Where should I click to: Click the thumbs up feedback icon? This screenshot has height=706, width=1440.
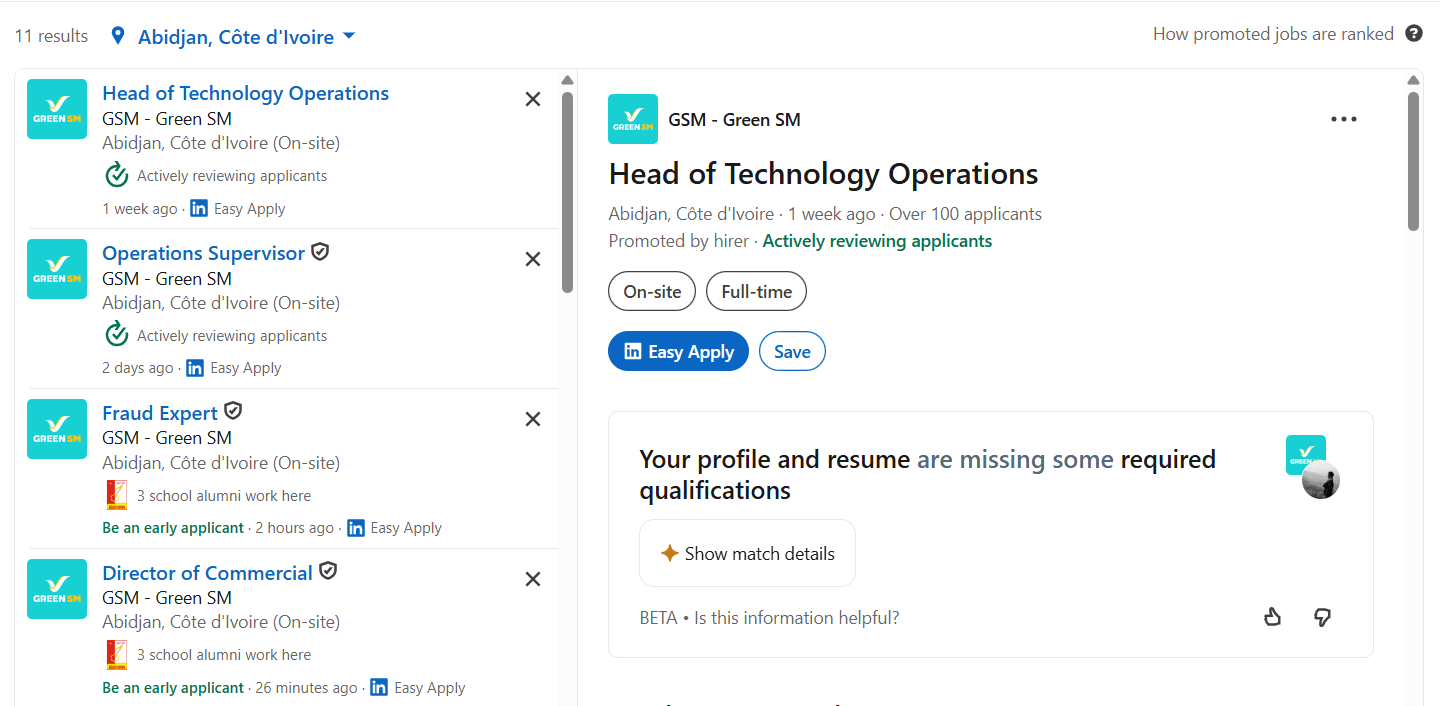tap(1272, 617)
